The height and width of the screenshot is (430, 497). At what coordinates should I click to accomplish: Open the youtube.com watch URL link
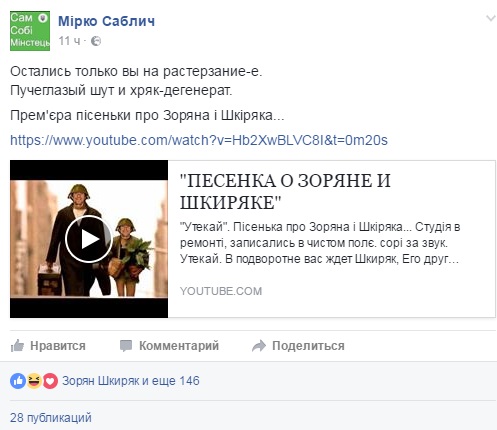pyautogui.click(x=199, y=140)
